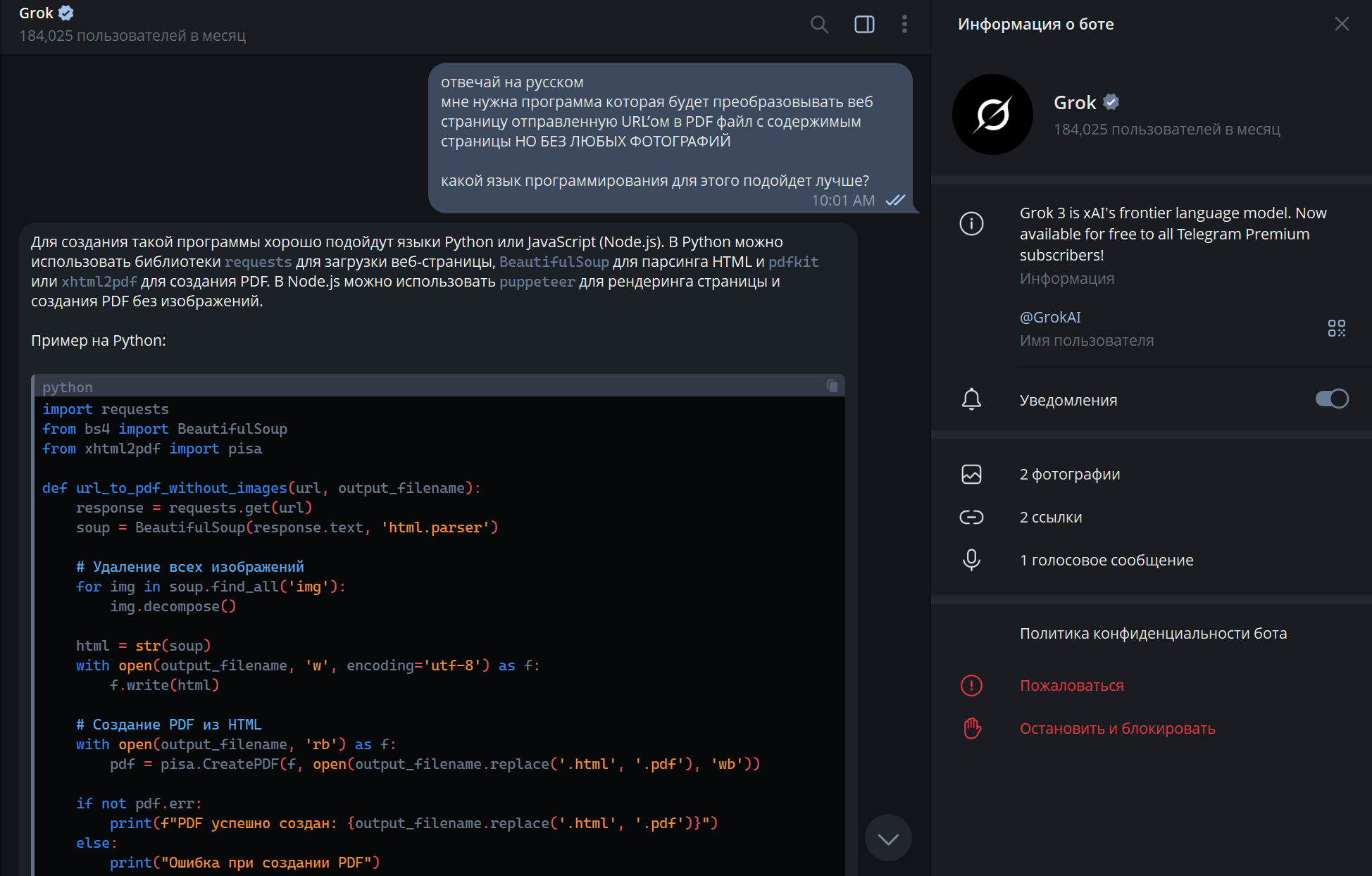
Task: Click the verified badge next to Grok in info panel
Action: pos(1111,102)
